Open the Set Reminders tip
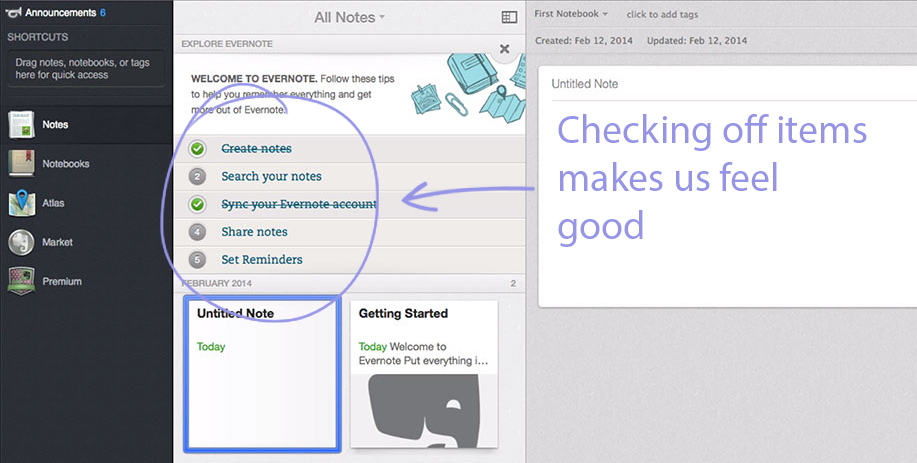The width and height of the screenshot is (917, 463). click(x=262, y=260)
